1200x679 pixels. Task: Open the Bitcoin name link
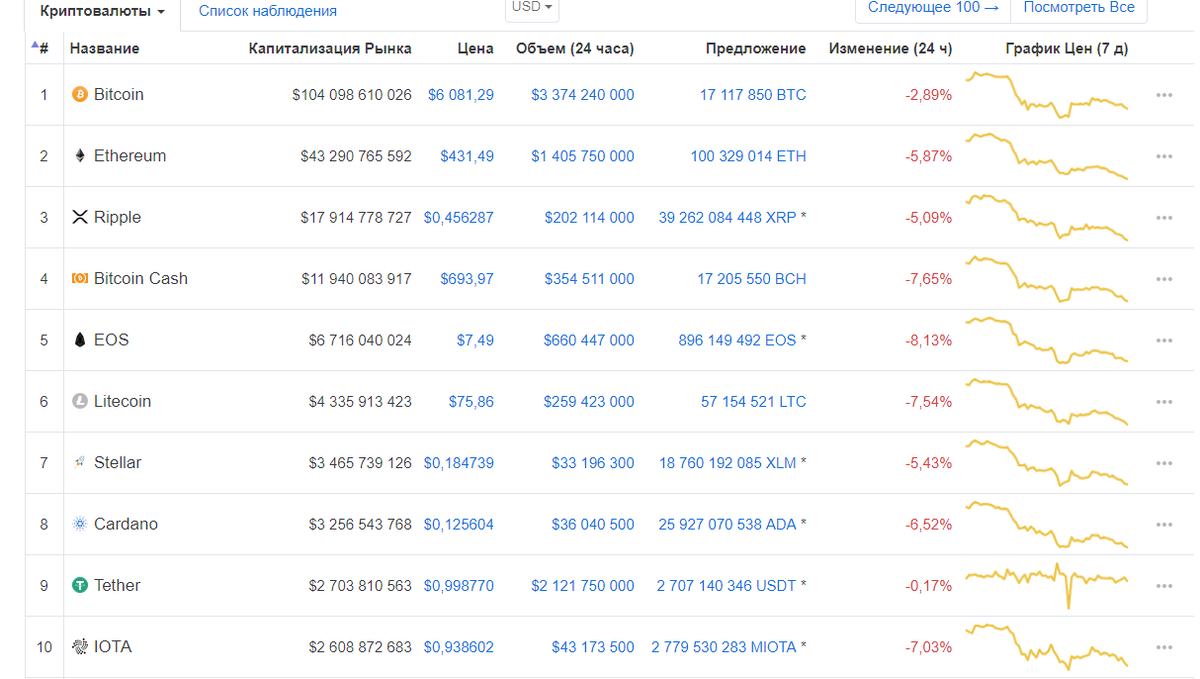(x=119, y=95)
